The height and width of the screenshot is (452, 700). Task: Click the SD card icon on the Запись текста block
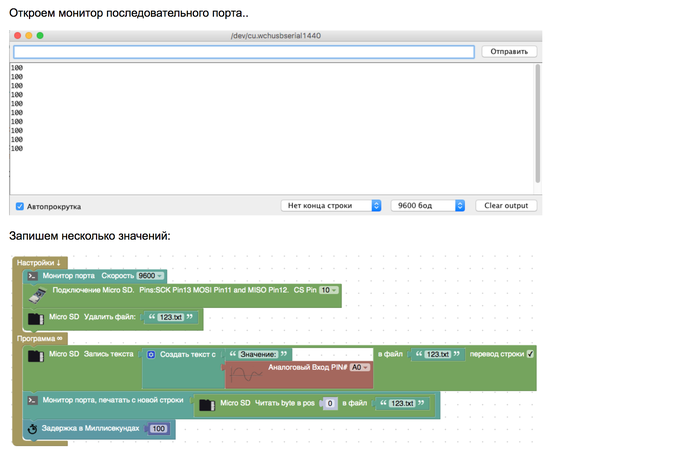point(35,355)
